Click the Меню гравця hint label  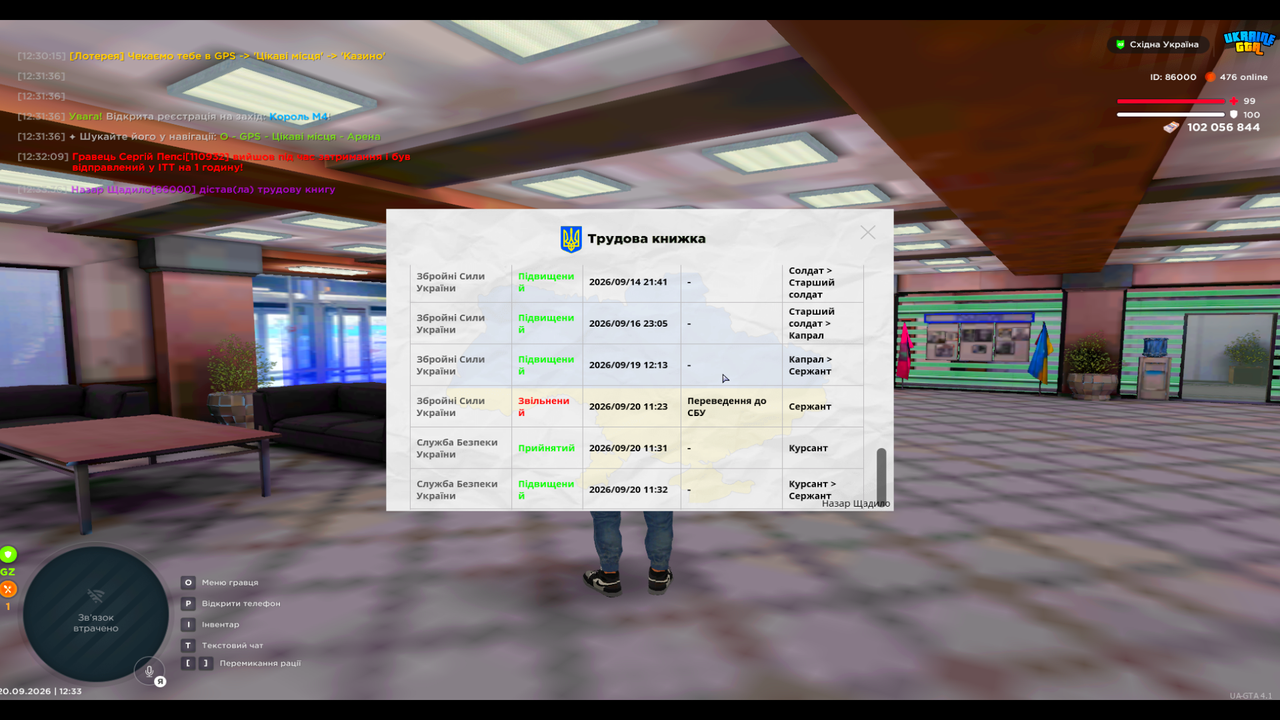tap(230, 582)
